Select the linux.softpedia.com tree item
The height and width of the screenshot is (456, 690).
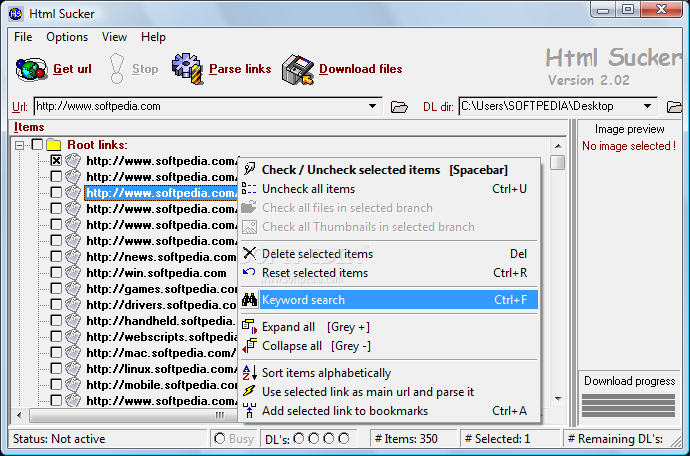pyautogui.click(x=162, y=369)
